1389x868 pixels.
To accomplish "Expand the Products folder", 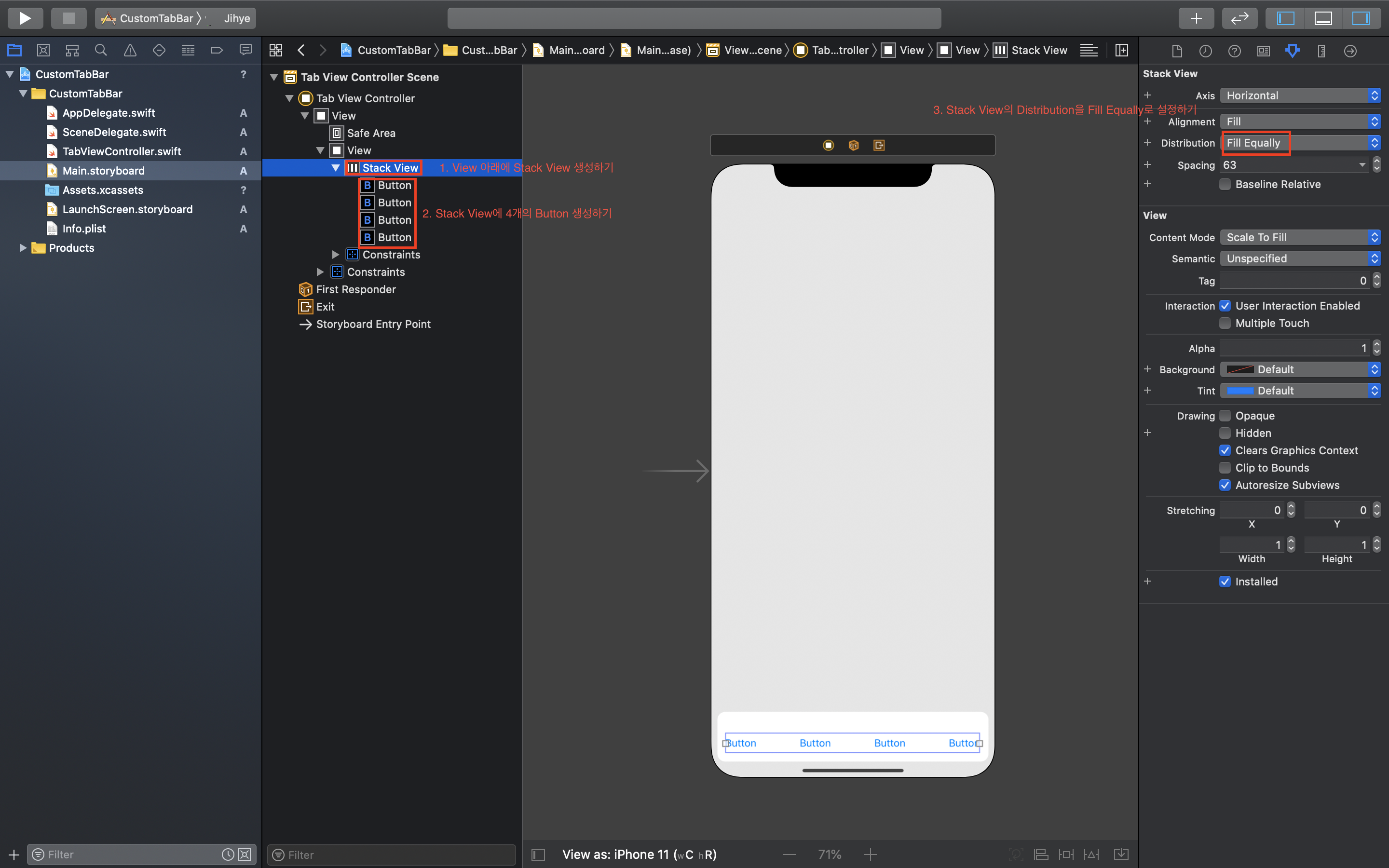I will pyautogui.click(x=23, y=248).
